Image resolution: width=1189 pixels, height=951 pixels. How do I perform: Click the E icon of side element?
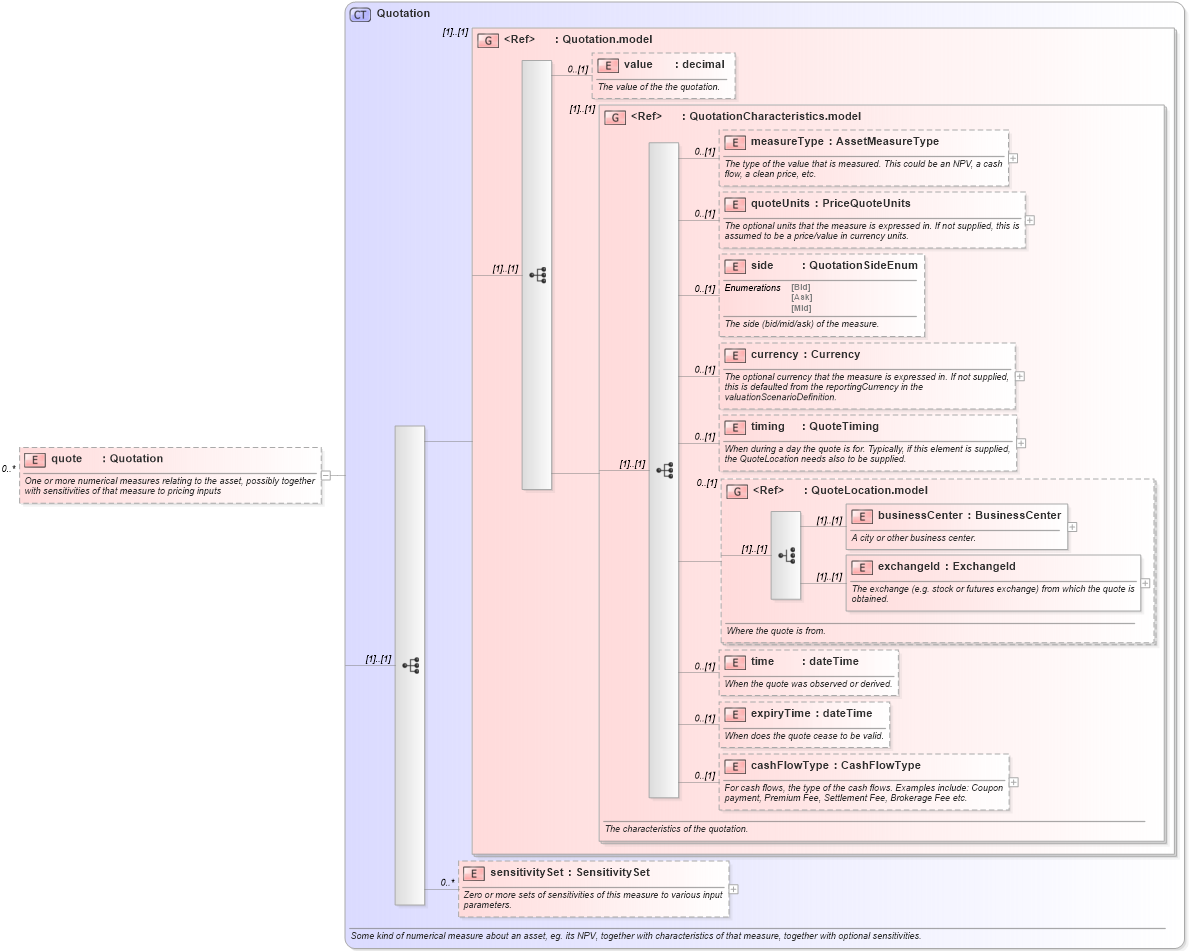pos(735,266)
